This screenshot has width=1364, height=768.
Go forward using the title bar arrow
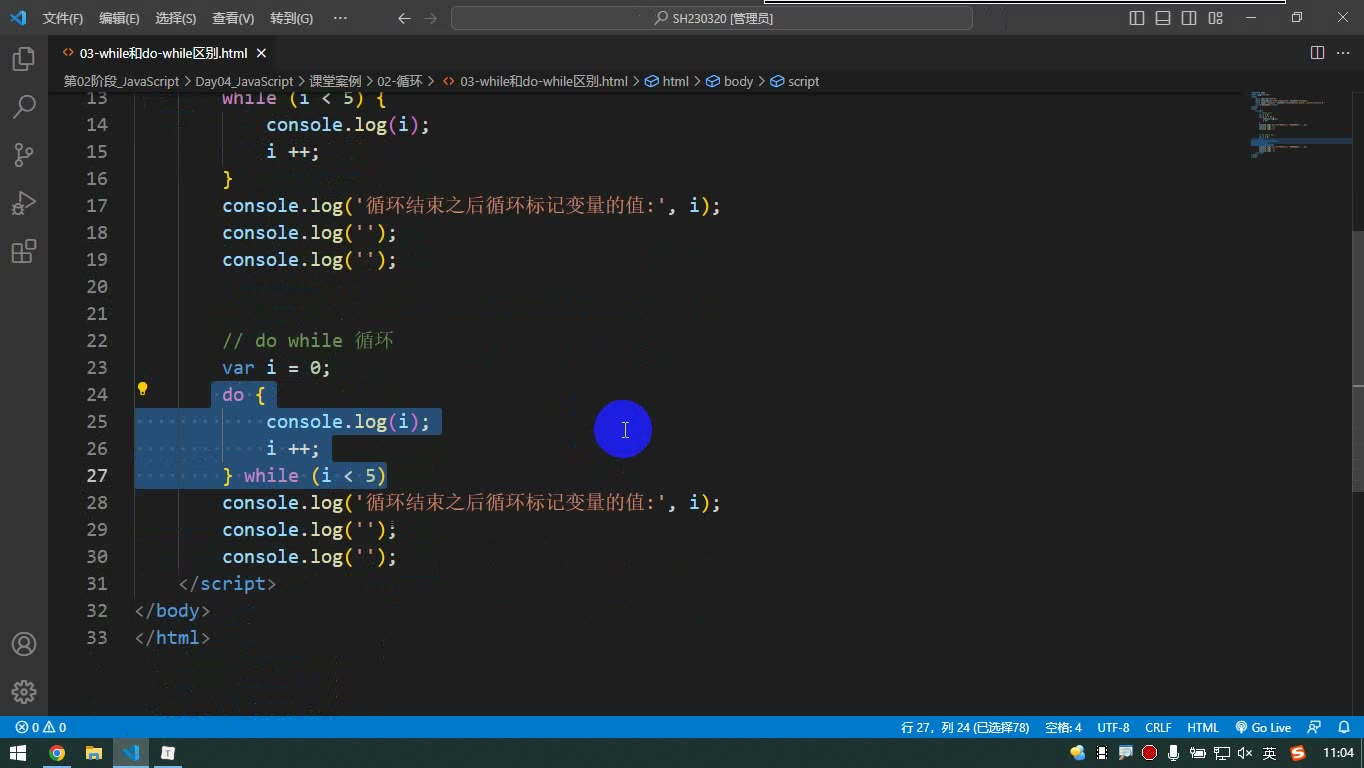(431, 18)
